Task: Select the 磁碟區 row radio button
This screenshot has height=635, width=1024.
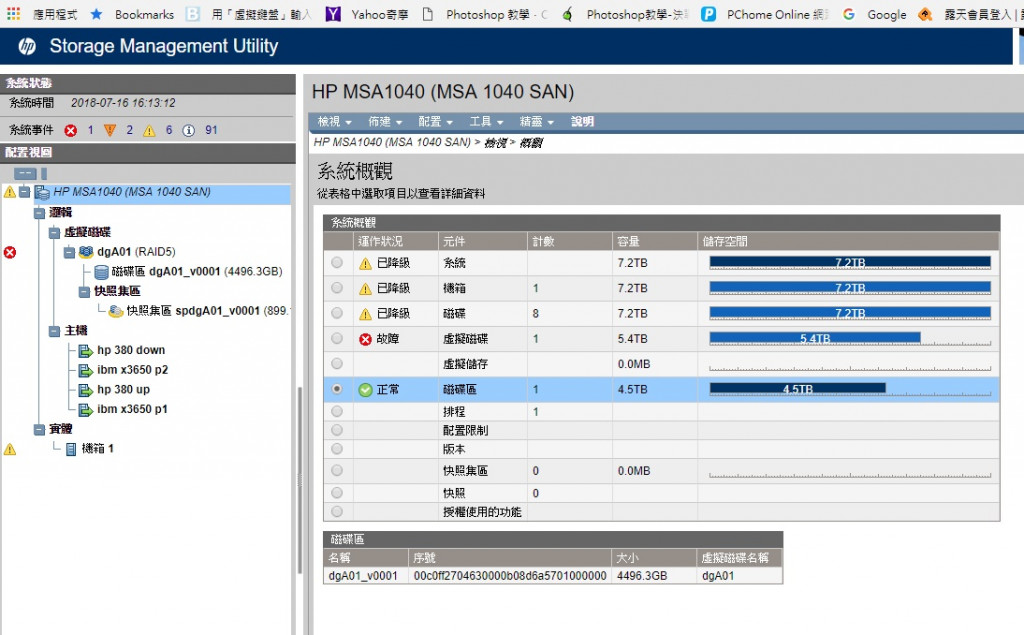Action: [337, 389]
